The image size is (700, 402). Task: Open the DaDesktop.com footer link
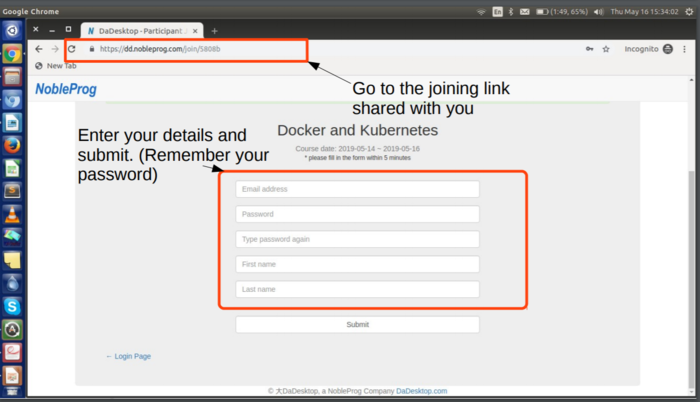tap(421, 391)
